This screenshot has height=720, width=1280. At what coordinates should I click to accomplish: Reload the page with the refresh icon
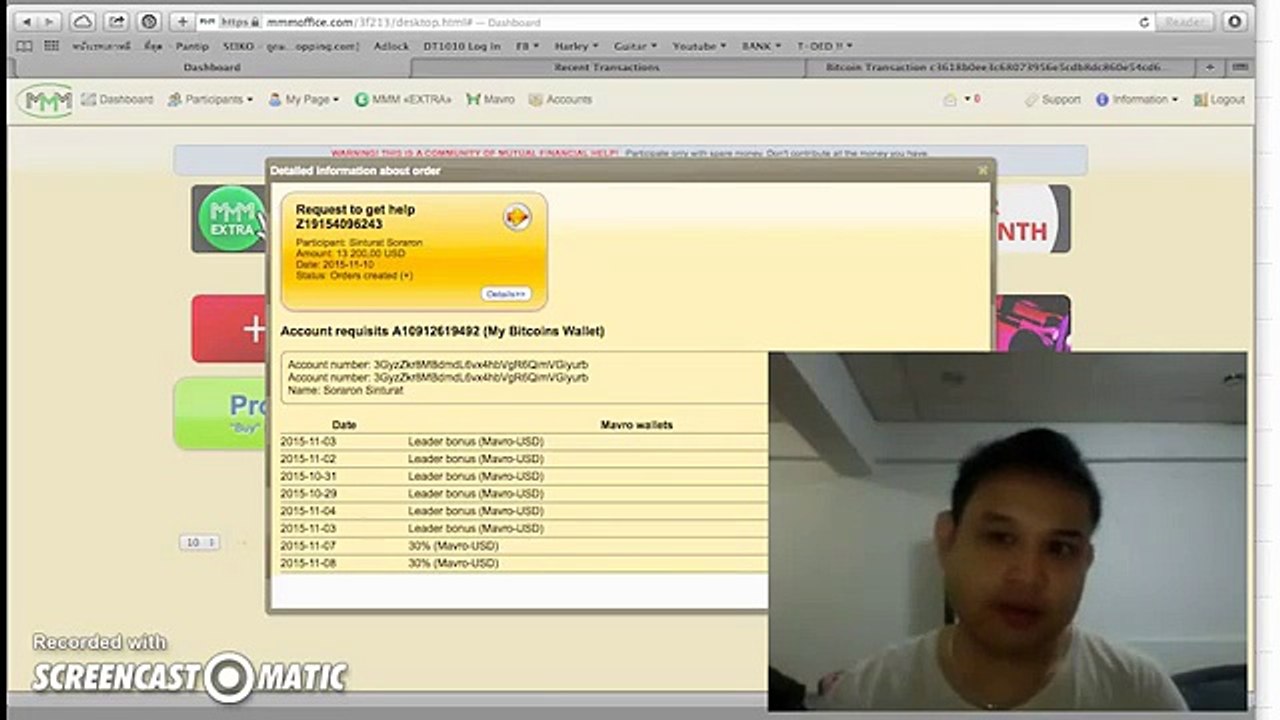pyautogui.click(x=1144, y=21)
